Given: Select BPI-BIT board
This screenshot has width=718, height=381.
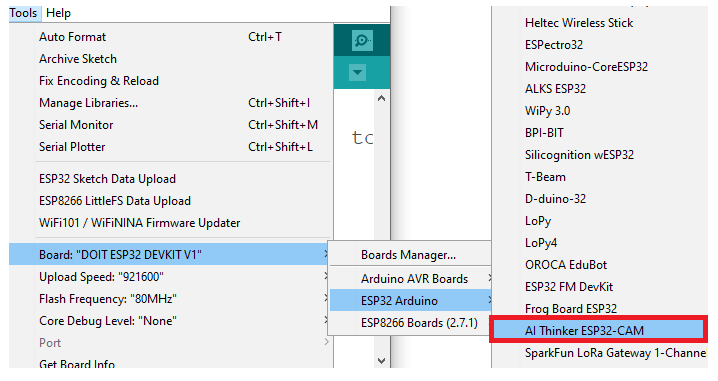Looking at the screenshot, I should coord(600,132).
